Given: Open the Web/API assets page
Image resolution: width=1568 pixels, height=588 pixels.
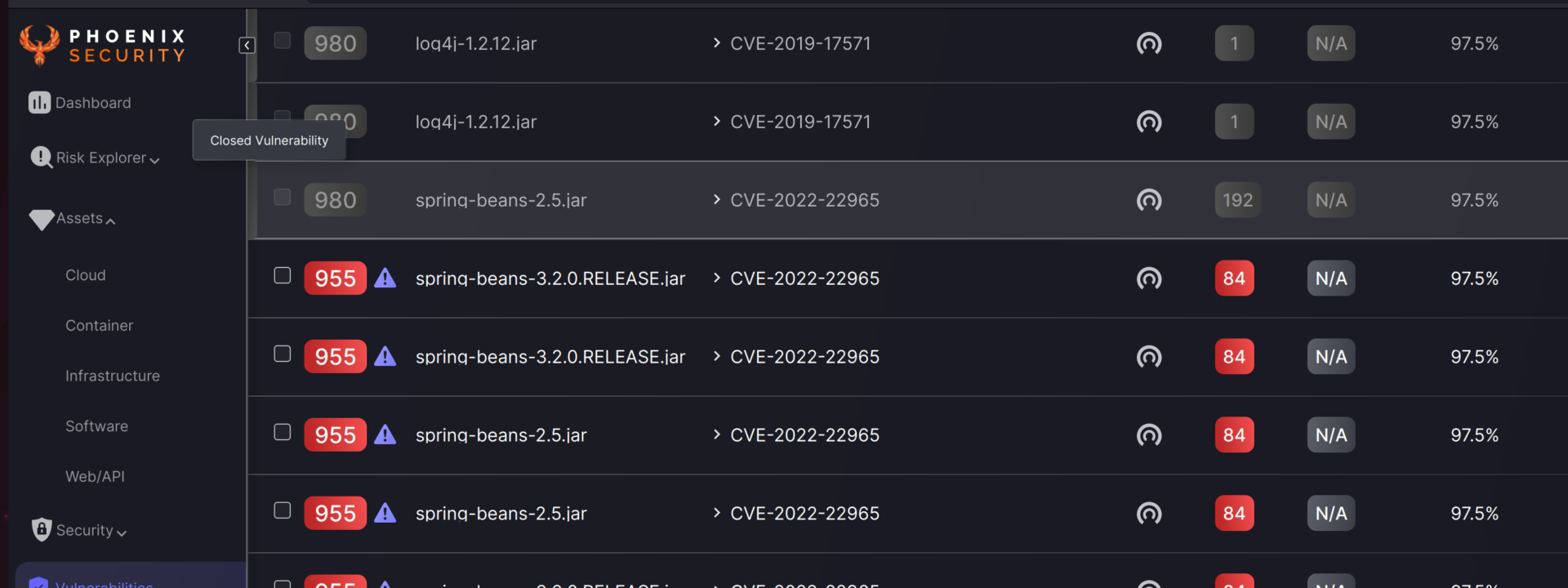Looking at the screenshot, I should (x=95, y=476).
